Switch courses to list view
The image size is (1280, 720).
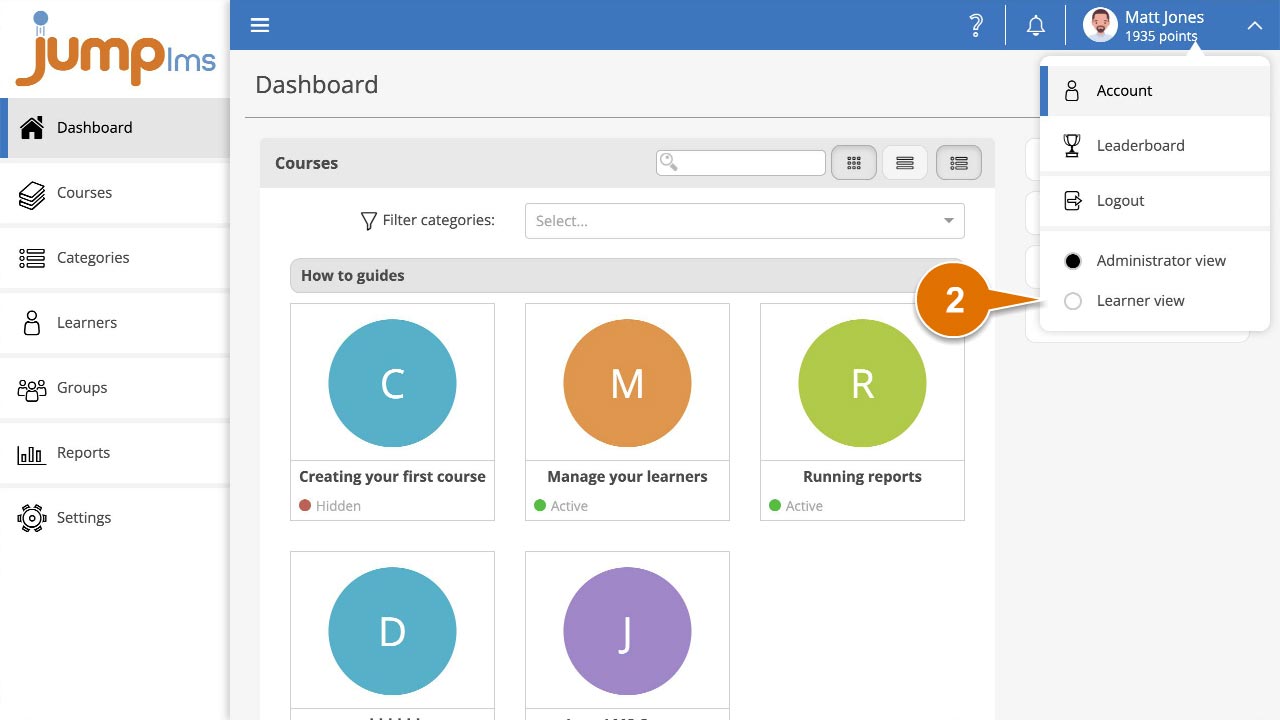tap(905, 163)
